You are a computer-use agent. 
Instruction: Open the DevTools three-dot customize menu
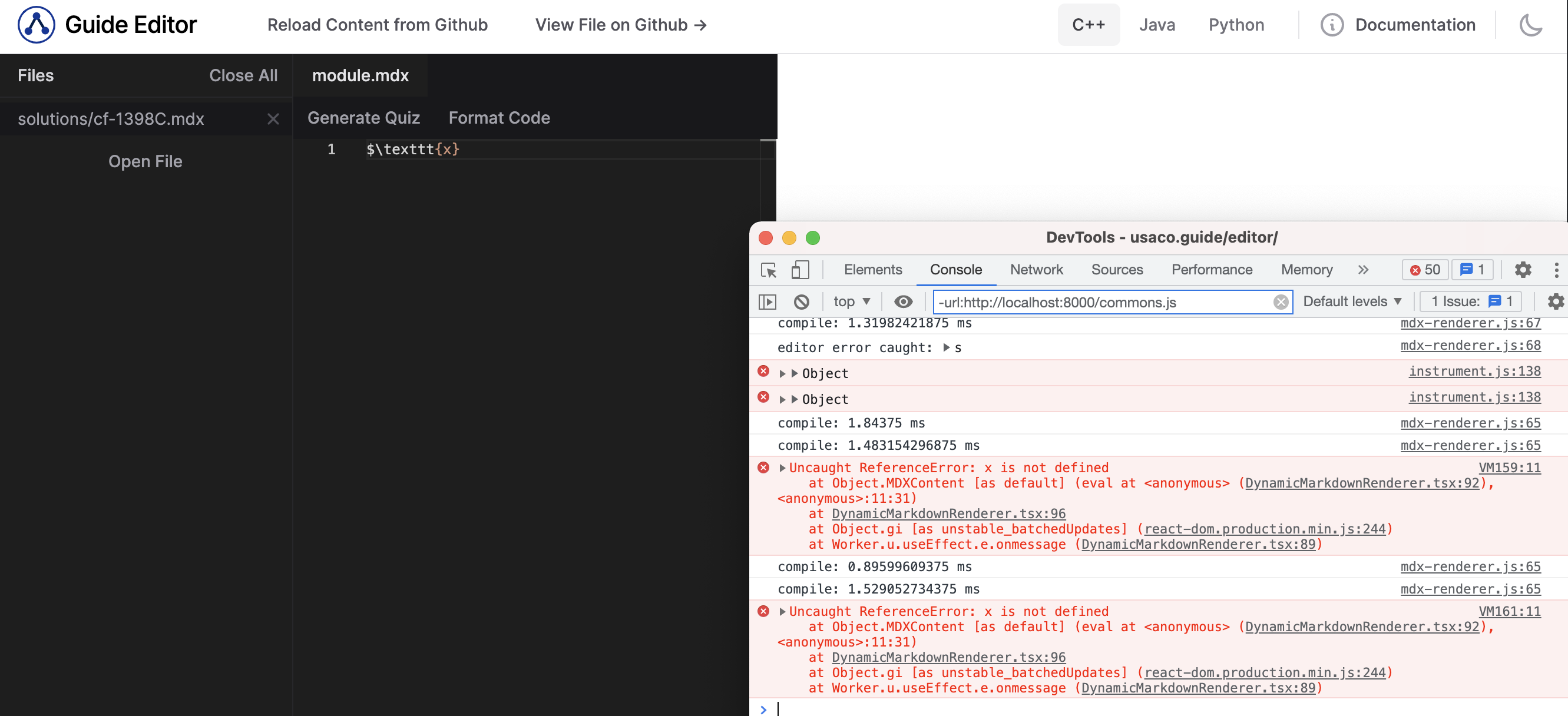click(1556, 271)
